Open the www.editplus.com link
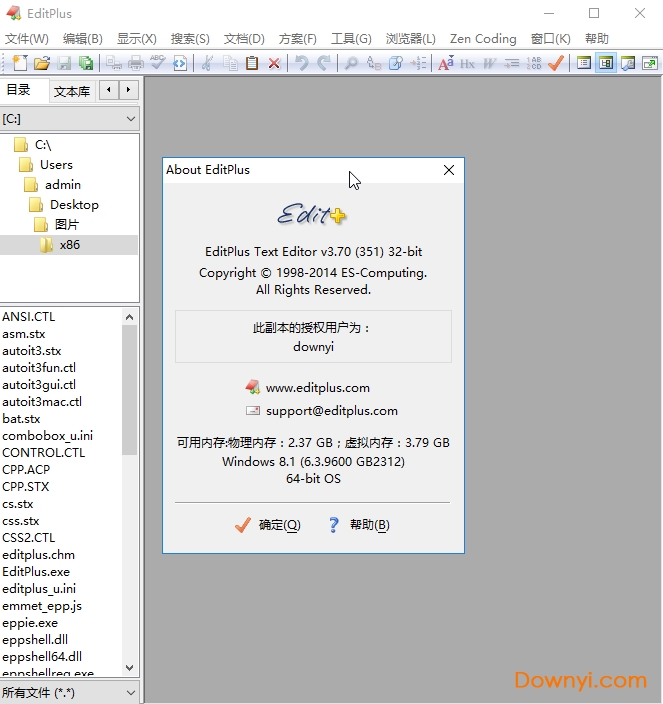Viewport: 663px width, 704px height. [x=318, y=387]
